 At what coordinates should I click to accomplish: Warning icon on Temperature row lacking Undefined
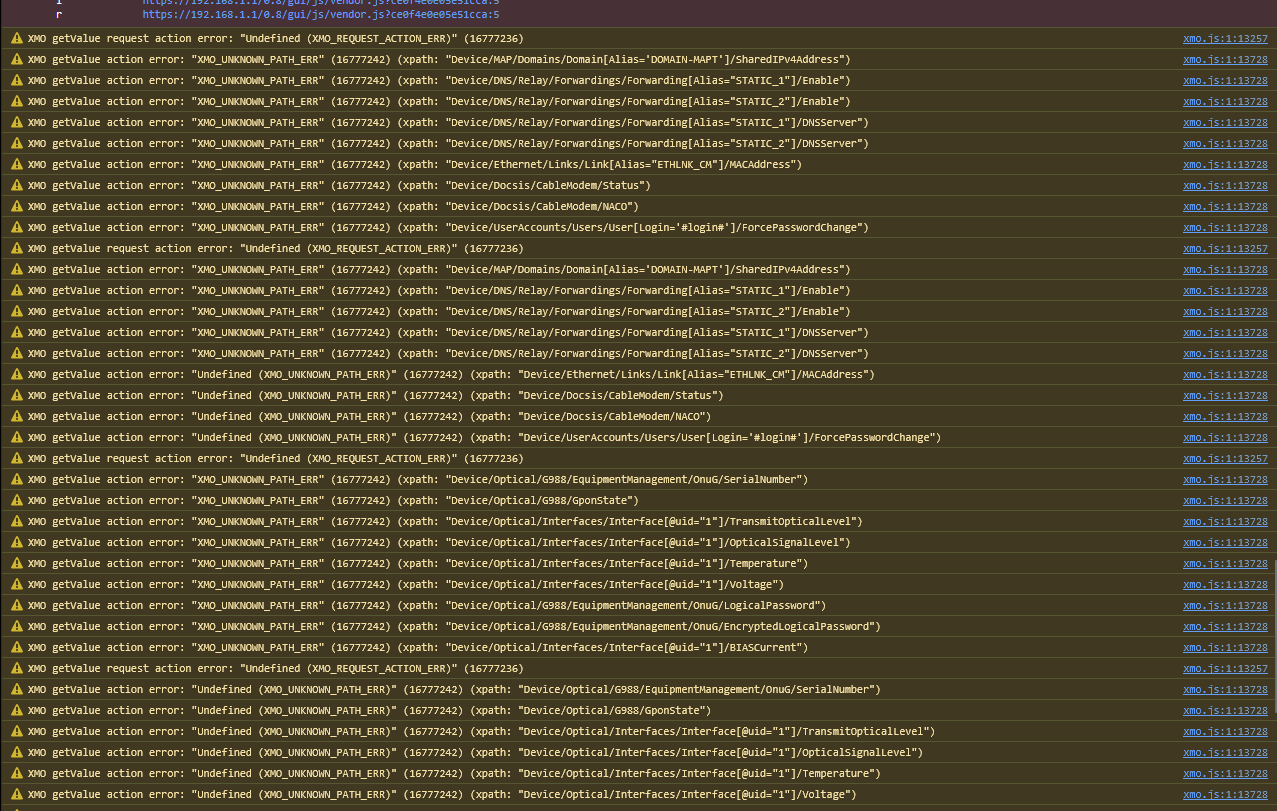(x=16, y=563)
